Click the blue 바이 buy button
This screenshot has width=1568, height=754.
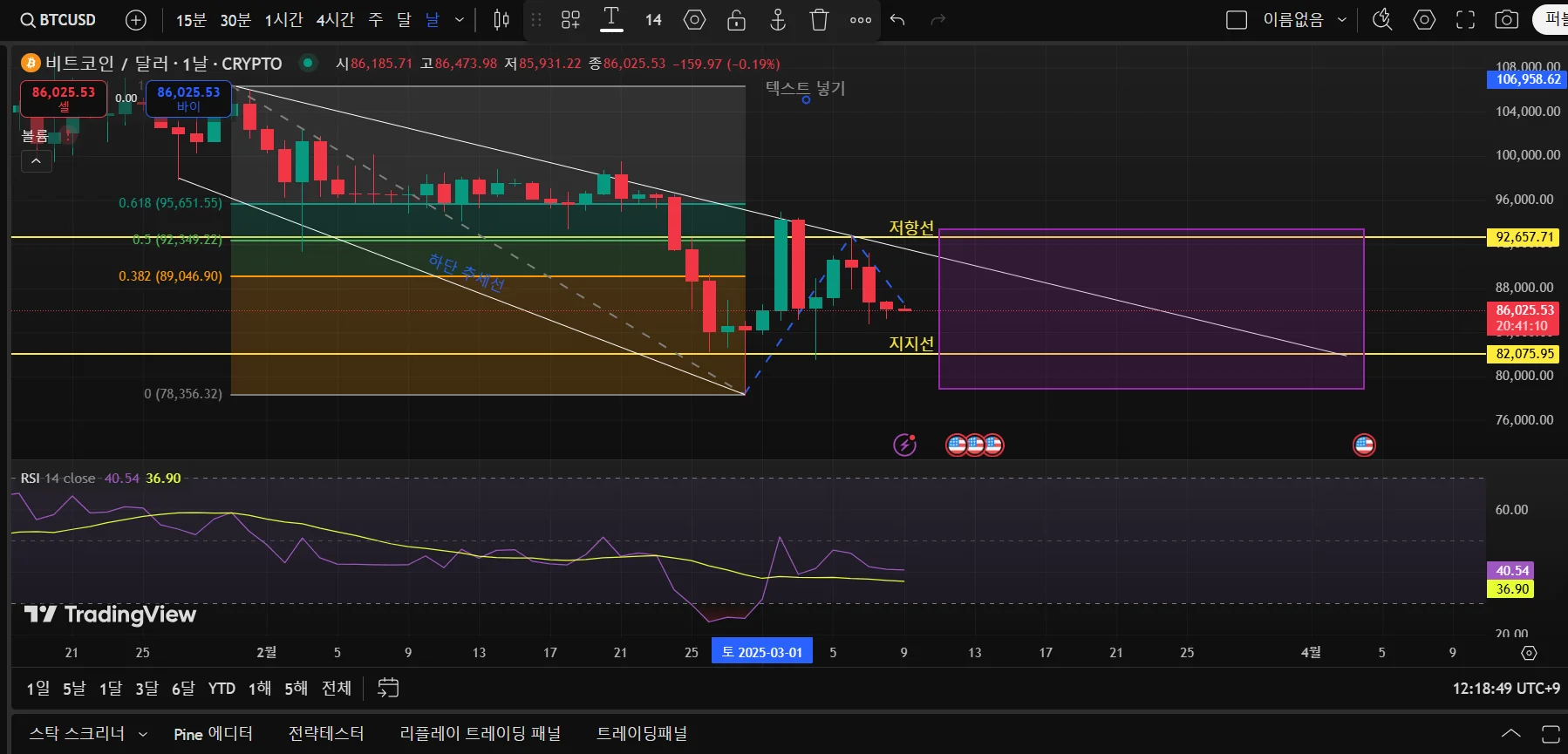click(x=188, y=98)
